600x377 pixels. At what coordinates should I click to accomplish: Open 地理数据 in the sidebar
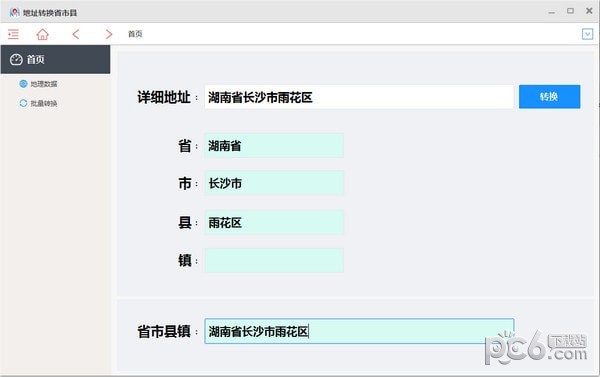[44, 84]
